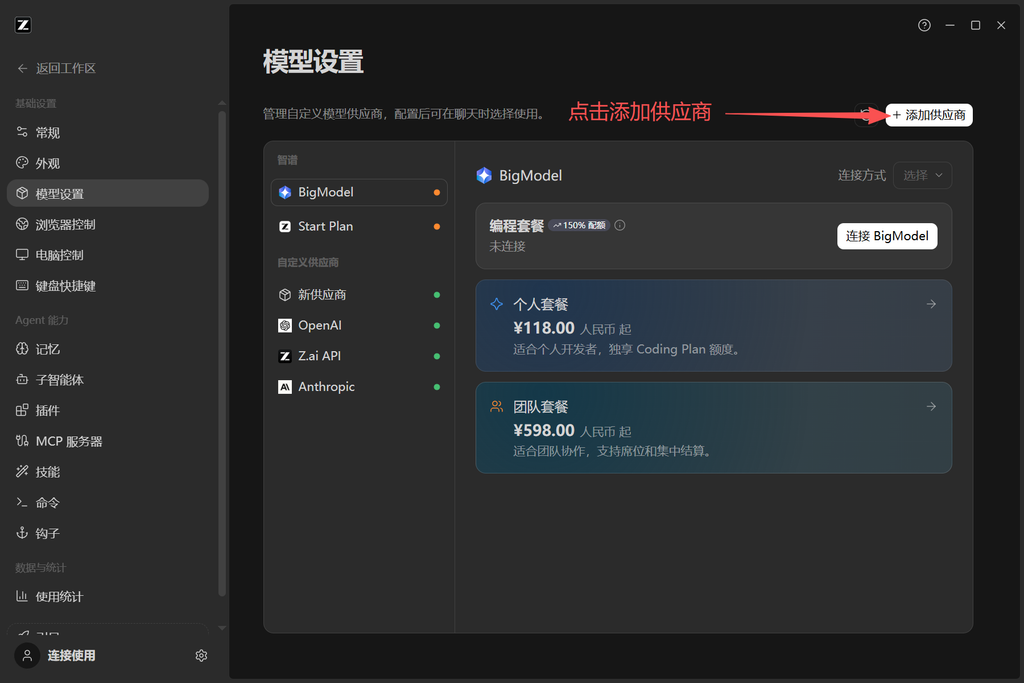This screenshot has height=683, width=1024.
Task: Click the back arrow beside 返回工作区
Action: tap(22, 68)
